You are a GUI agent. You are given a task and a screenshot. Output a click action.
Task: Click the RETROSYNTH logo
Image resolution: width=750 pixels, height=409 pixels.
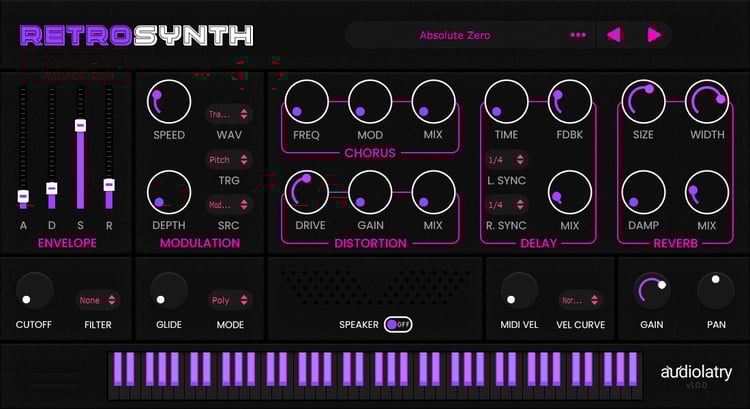click(x=136, y=35)
